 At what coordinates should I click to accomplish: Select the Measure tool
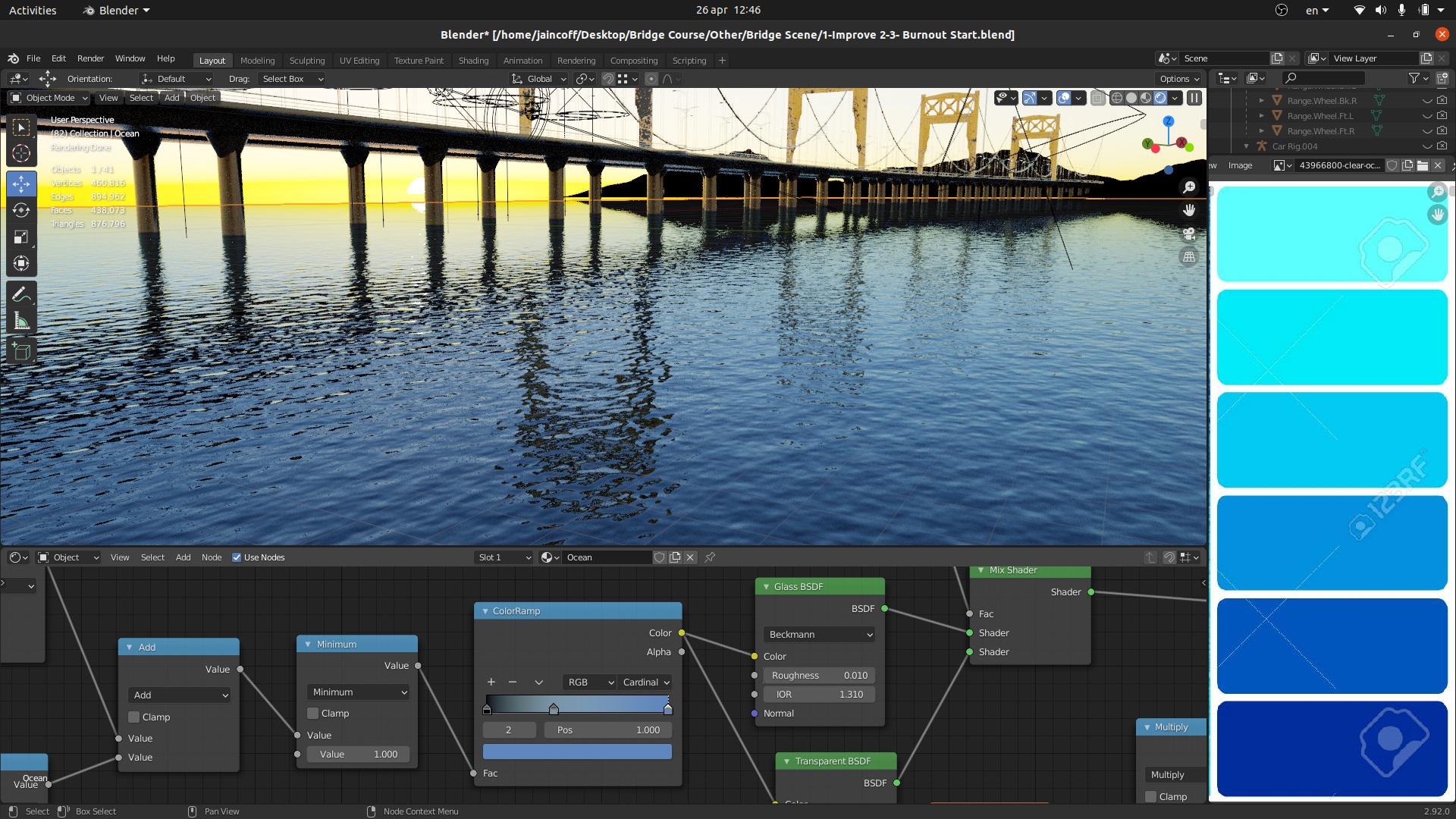tap(21, 320)
